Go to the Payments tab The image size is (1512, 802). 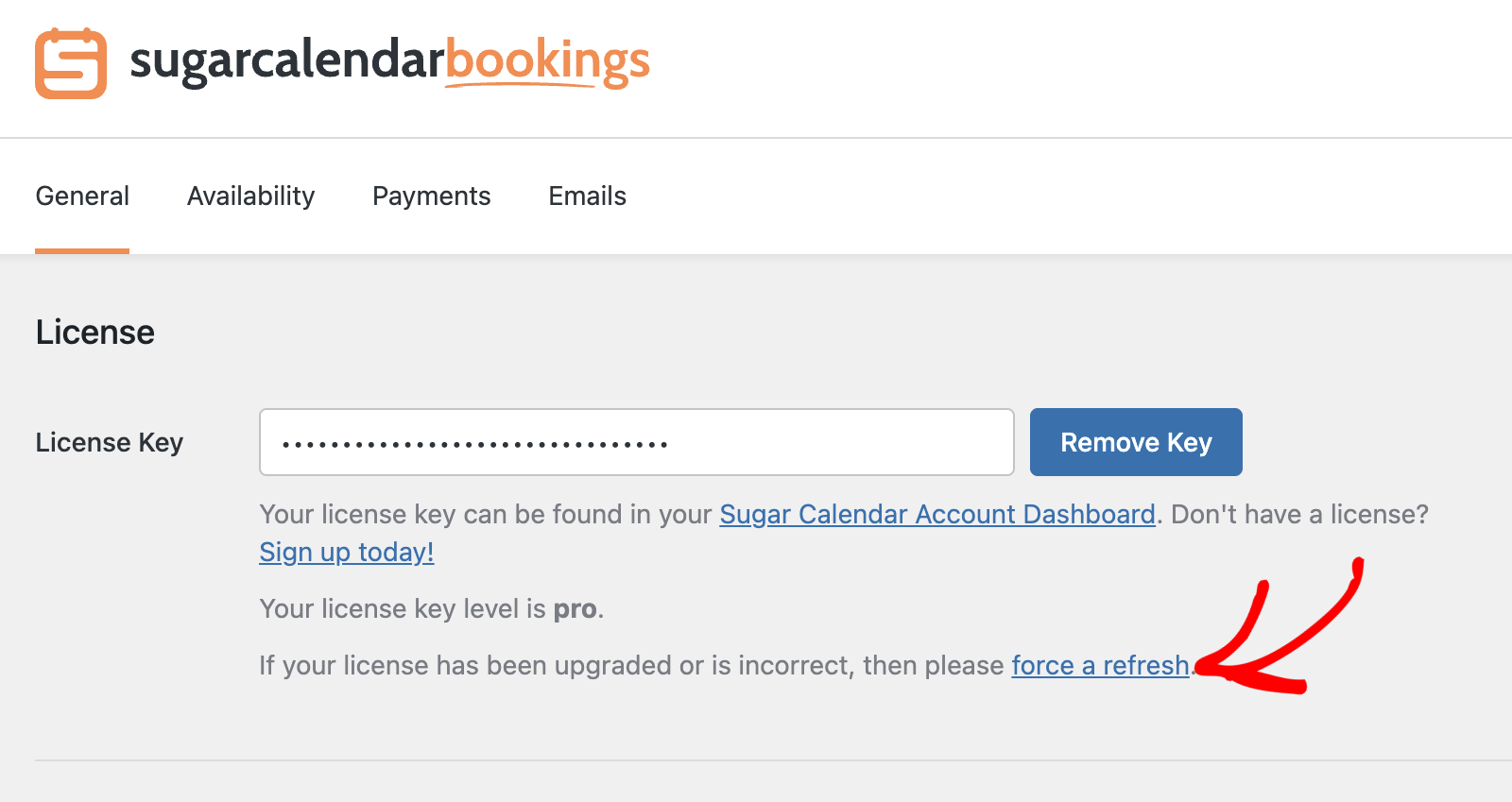431,196
